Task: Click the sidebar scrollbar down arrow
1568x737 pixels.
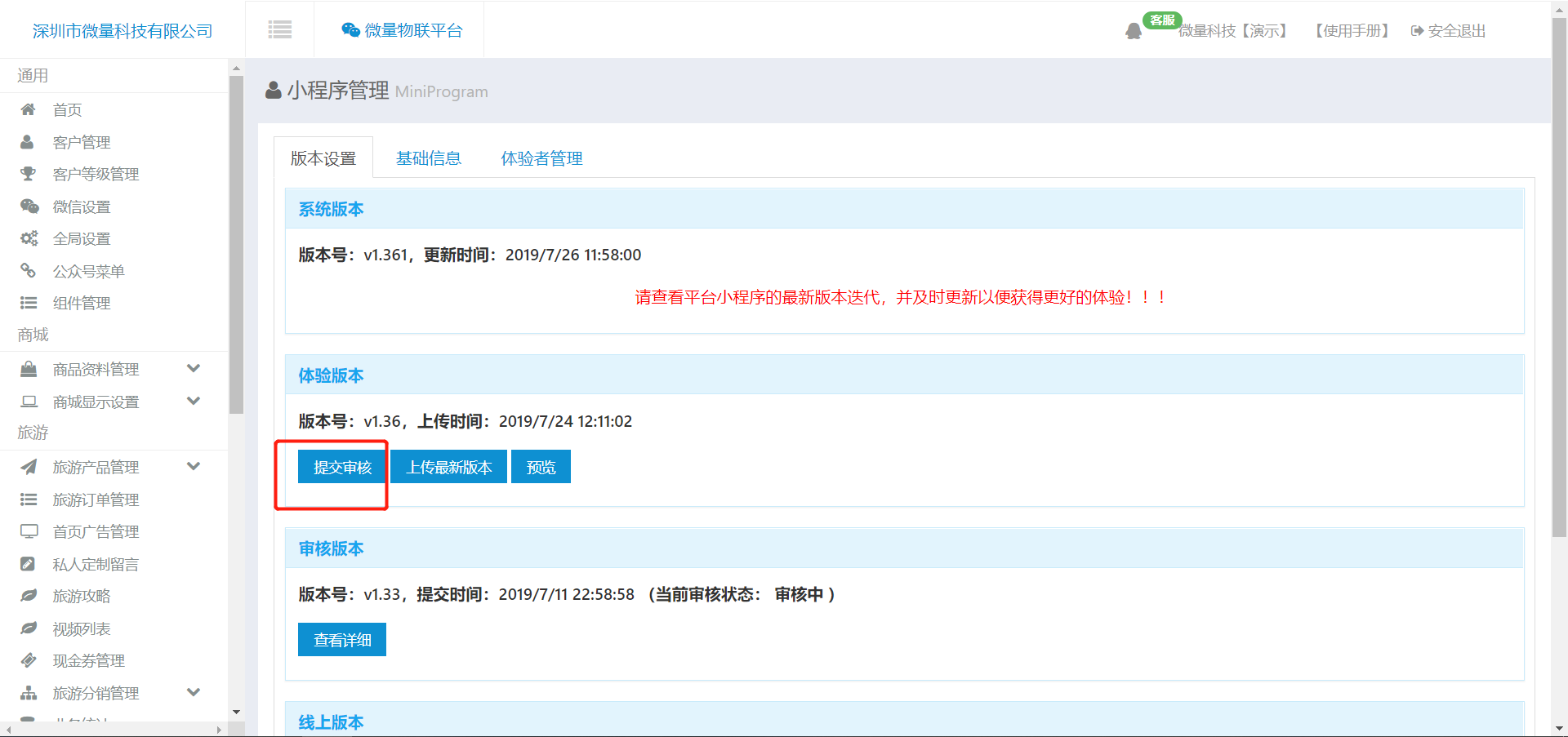Action: pos(237,713)
